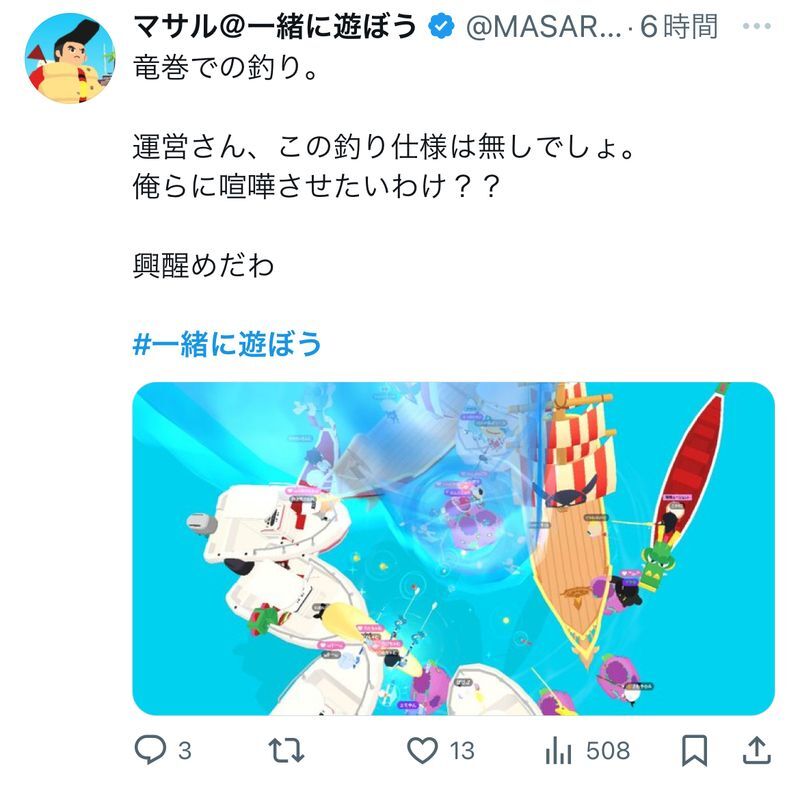Open the reply comment icon

[x=150, y=750]
